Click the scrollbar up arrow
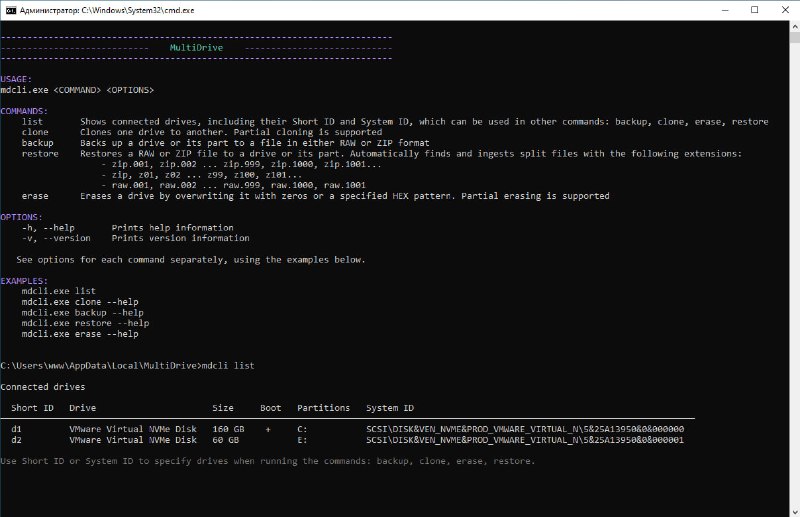Viewport: 800px width, 517px height. (795, 26)
